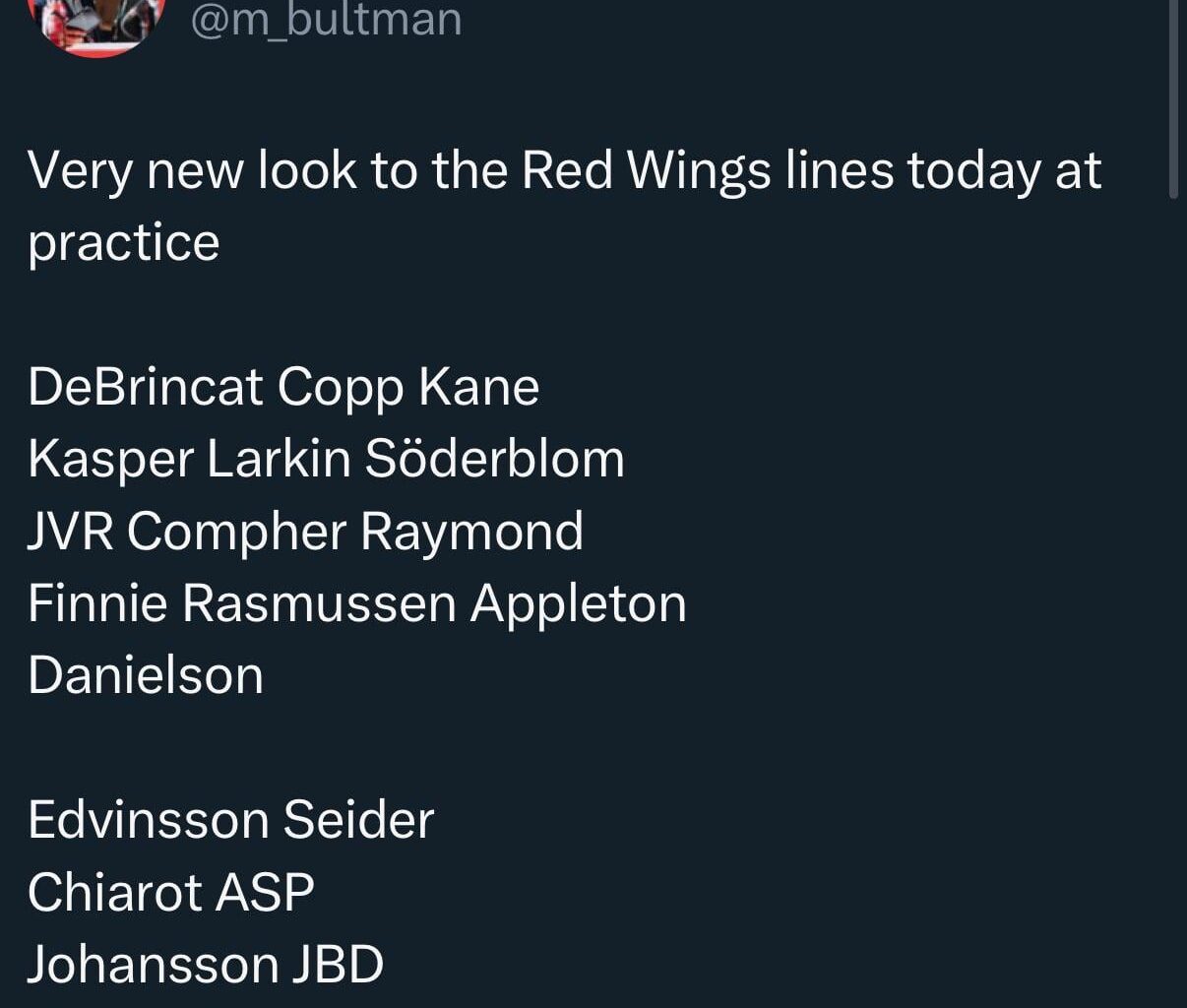Click the name 'Copp' in the tweet
This screenshot has width=1187, height=1008.
[x=340, y=386]
